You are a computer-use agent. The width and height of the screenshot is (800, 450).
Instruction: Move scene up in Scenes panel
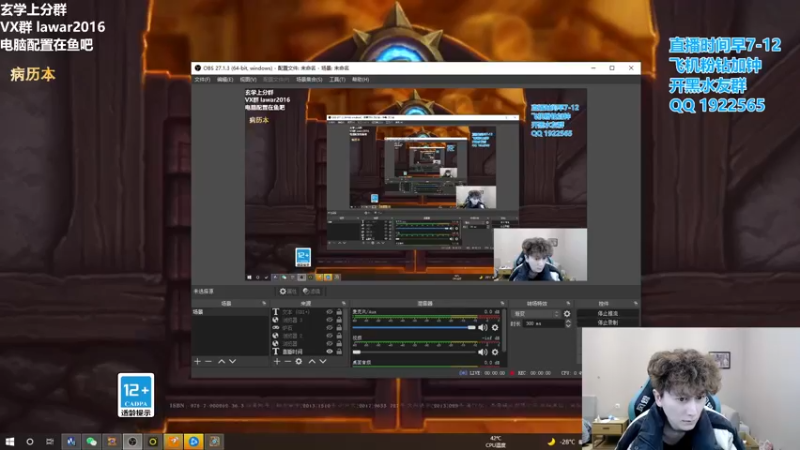pyautogui.click(x=221, y=361)
